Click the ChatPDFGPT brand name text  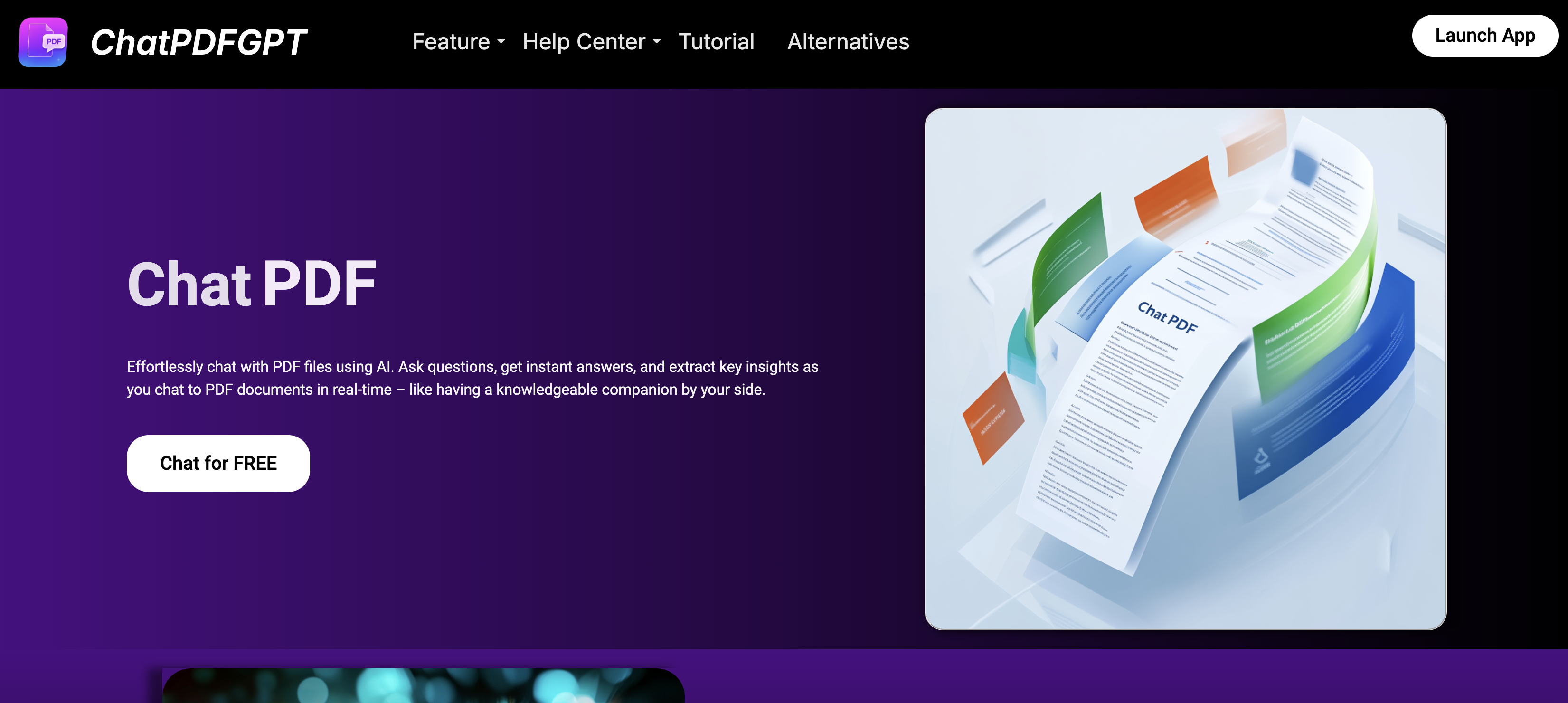click(x=198, y=43)
